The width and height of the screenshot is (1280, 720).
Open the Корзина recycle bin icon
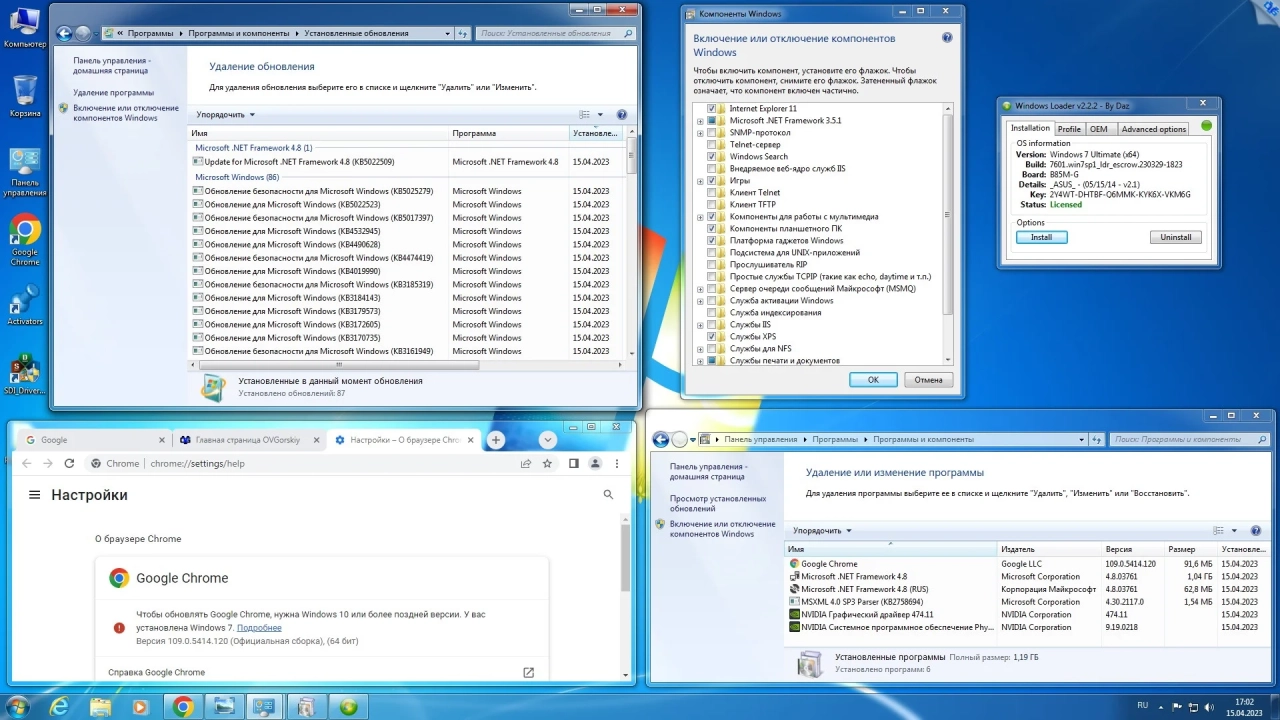pos(25,96)
